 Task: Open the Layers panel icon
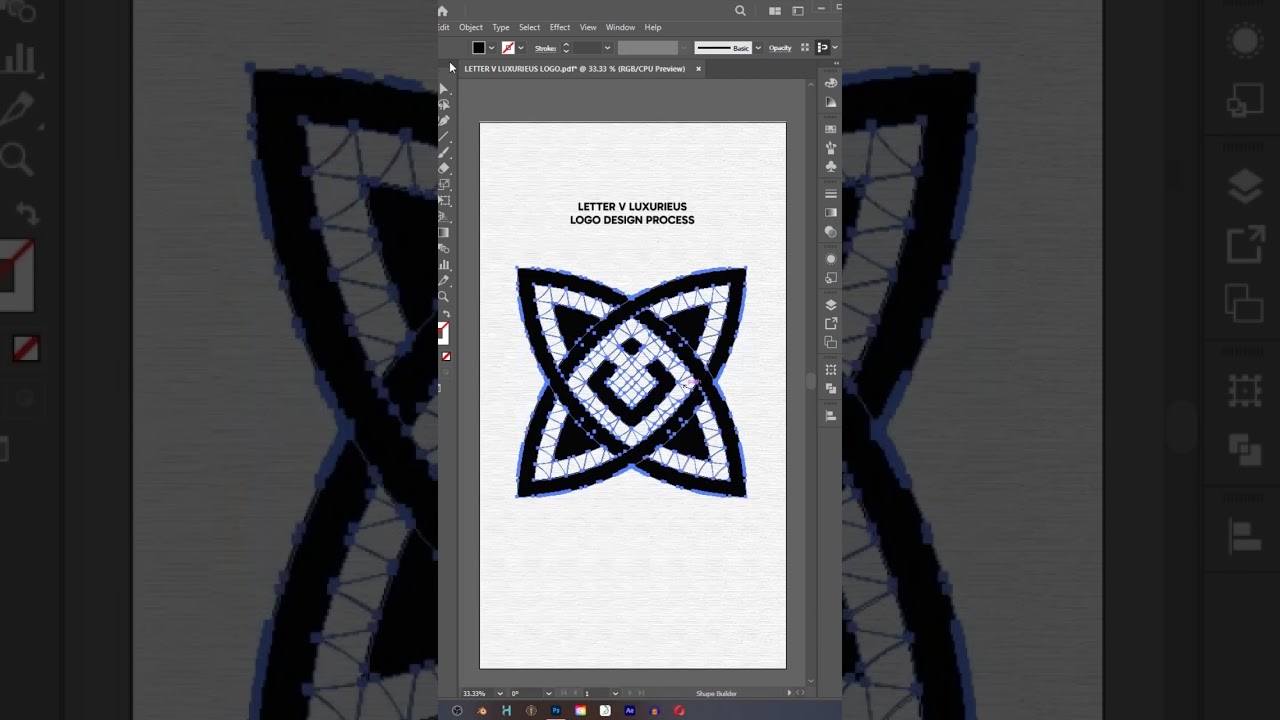831,304
